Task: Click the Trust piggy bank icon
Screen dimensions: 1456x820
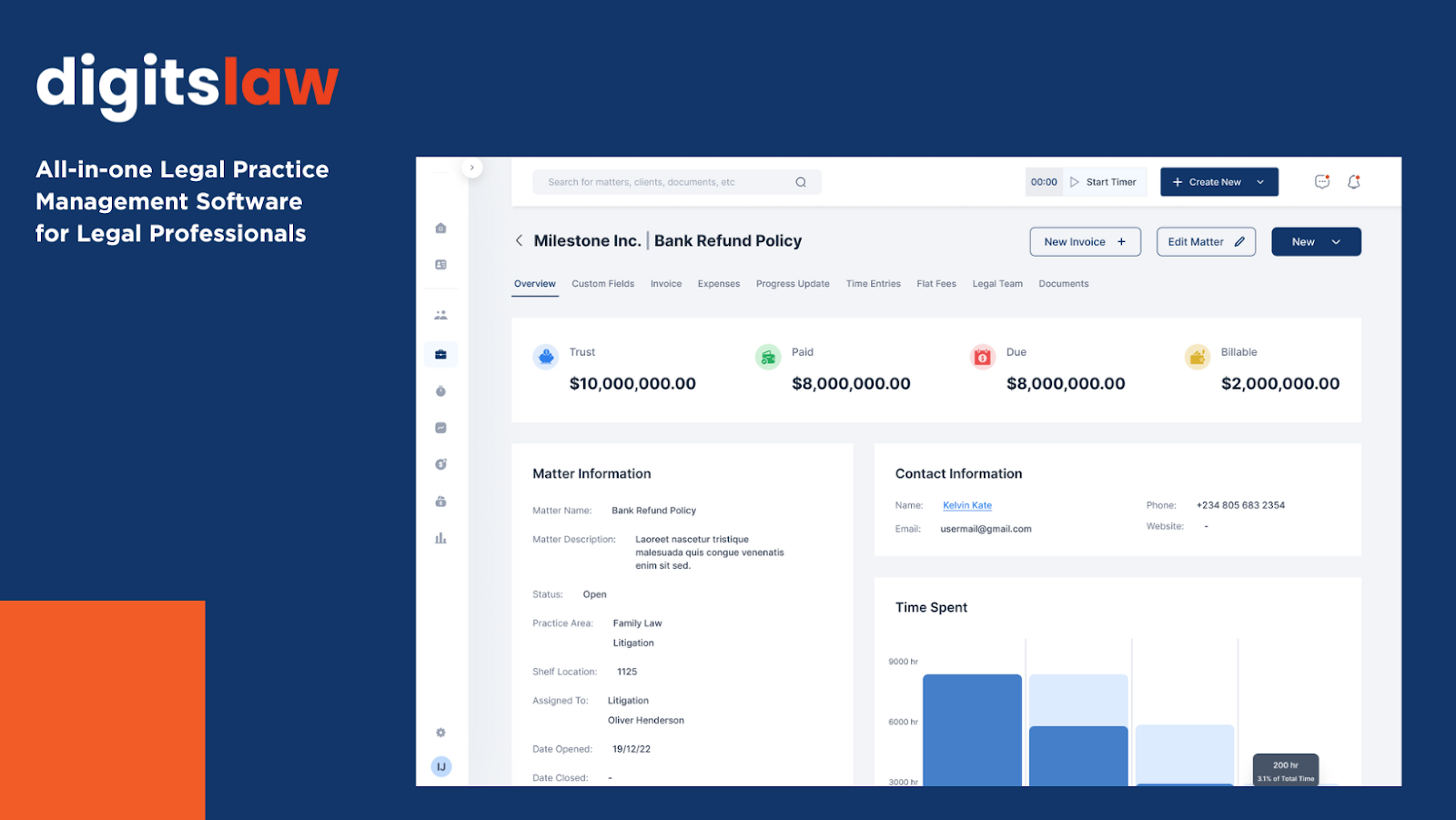Action: click(546, 357)
